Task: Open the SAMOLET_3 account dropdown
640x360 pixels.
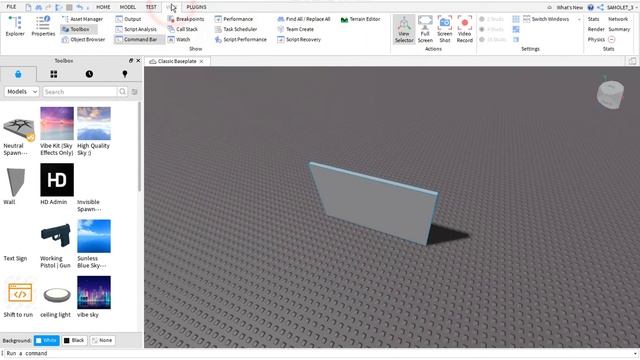Action: 622,7
